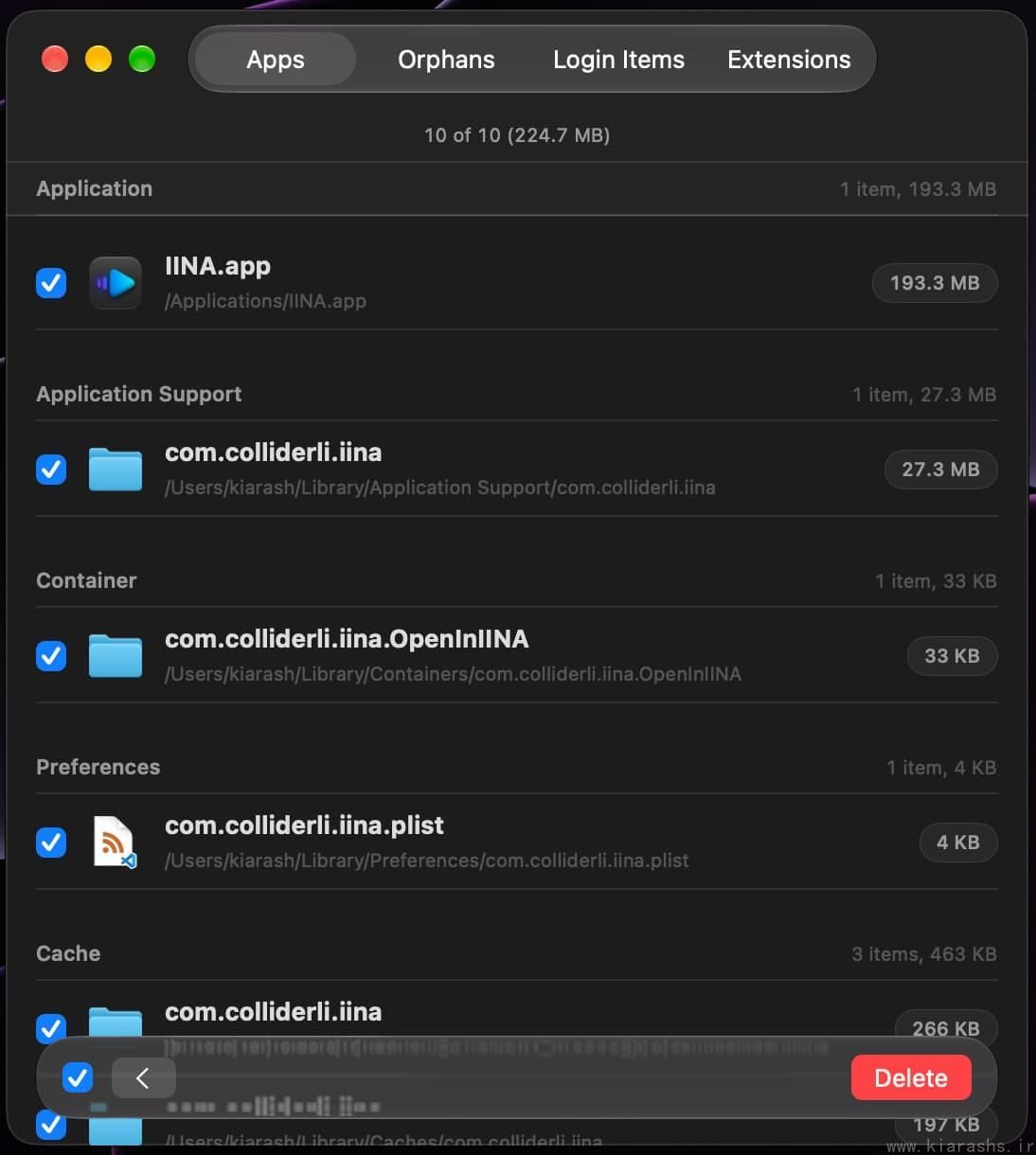Uncheck the 197 KB cache item checkbox
The image size is (1036, 1155).
(51, 1125)
